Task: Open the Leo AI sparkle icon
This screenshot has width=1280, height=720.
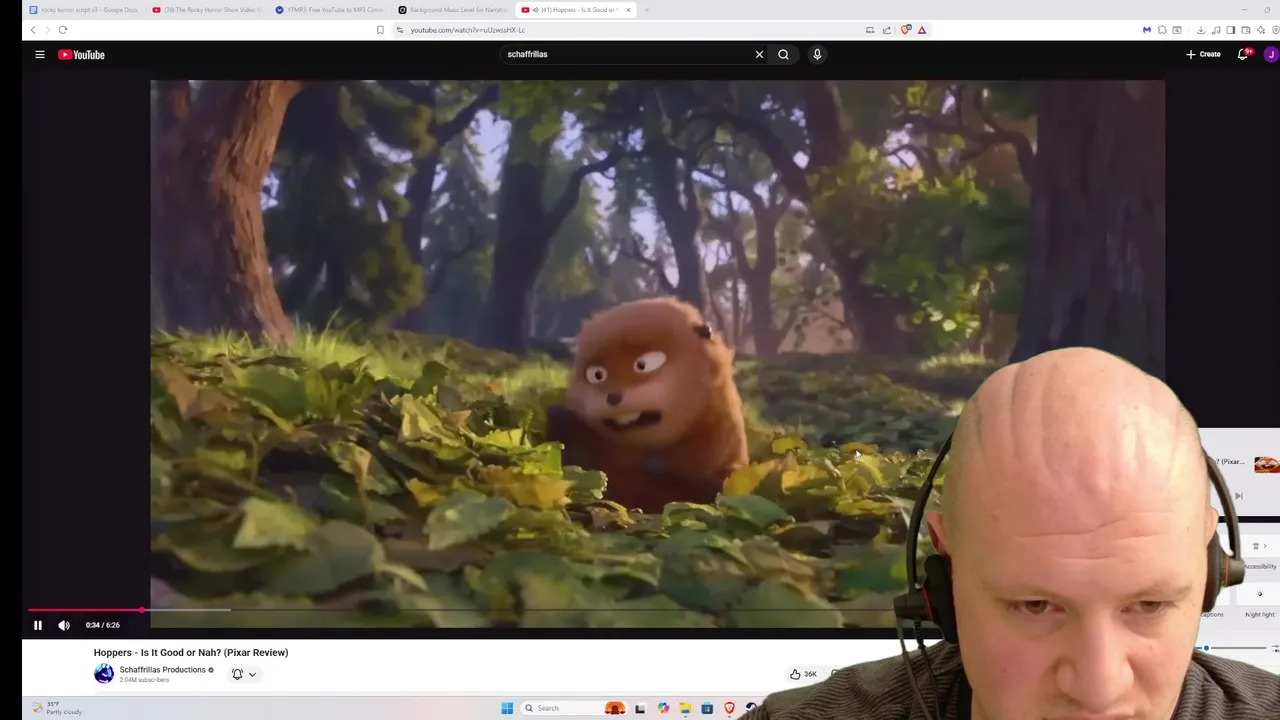Action: [1260, 30]
